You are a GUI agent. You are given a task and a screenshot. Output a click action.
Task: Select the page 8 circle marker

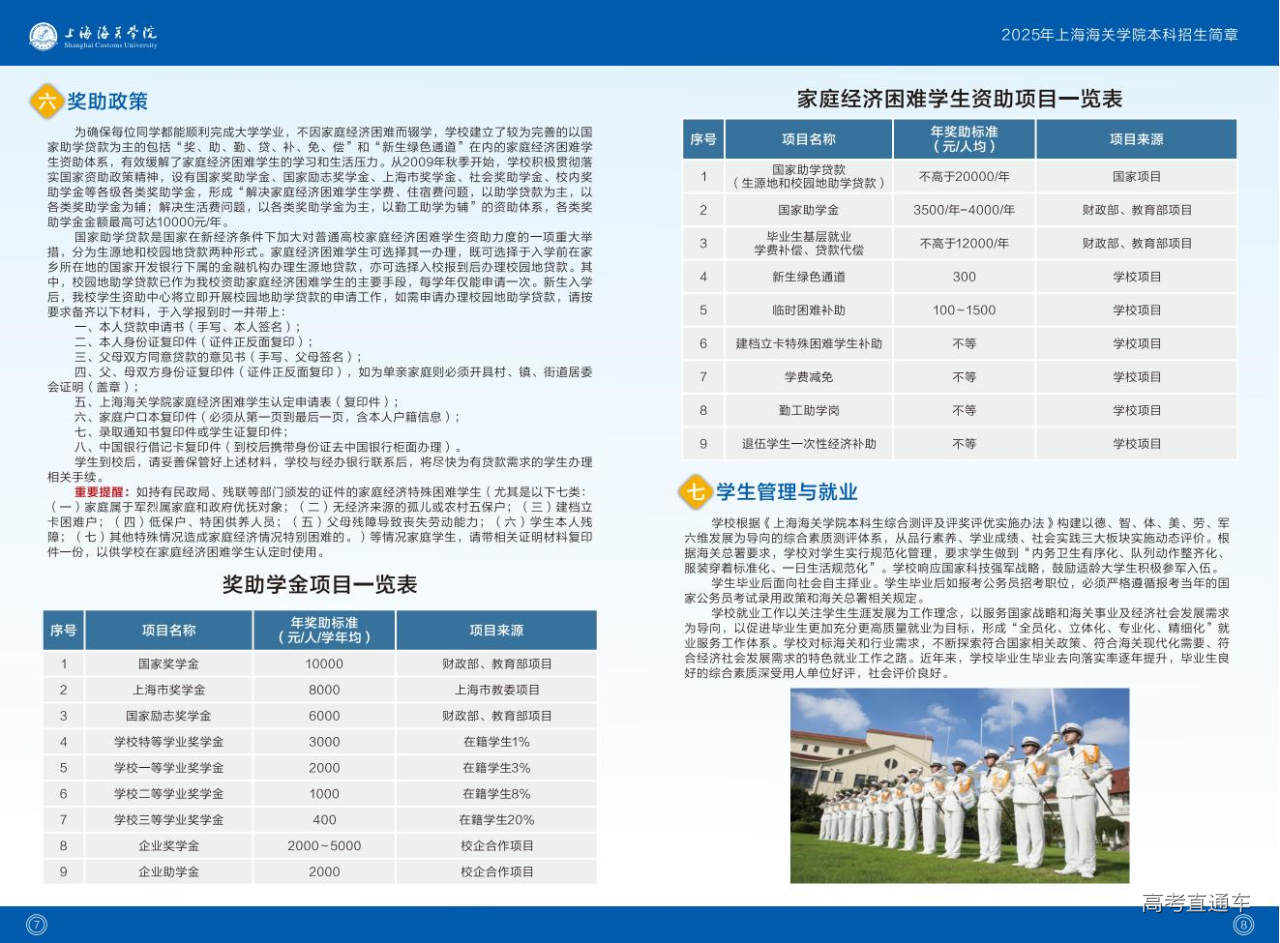pos(1243,925)
